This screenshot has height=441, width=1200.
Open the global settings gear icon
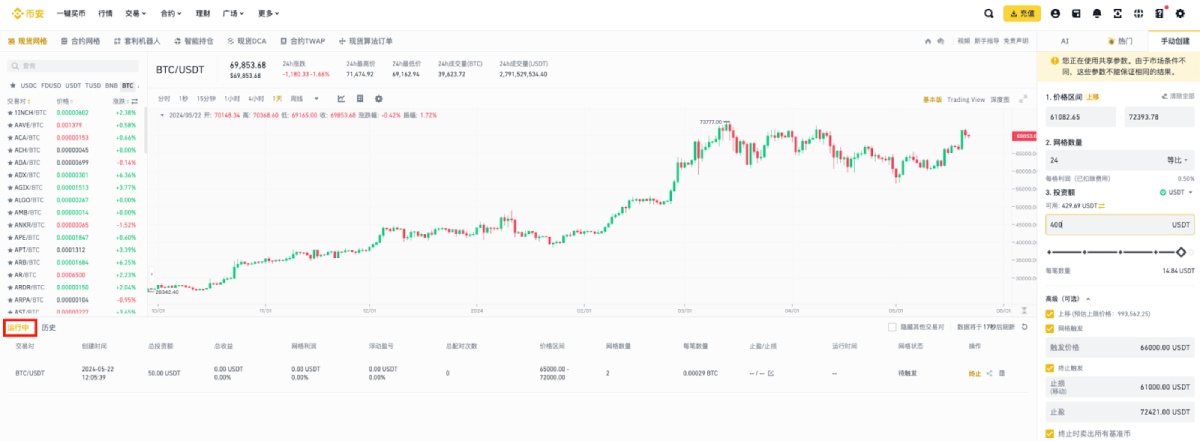[1182, 14]
